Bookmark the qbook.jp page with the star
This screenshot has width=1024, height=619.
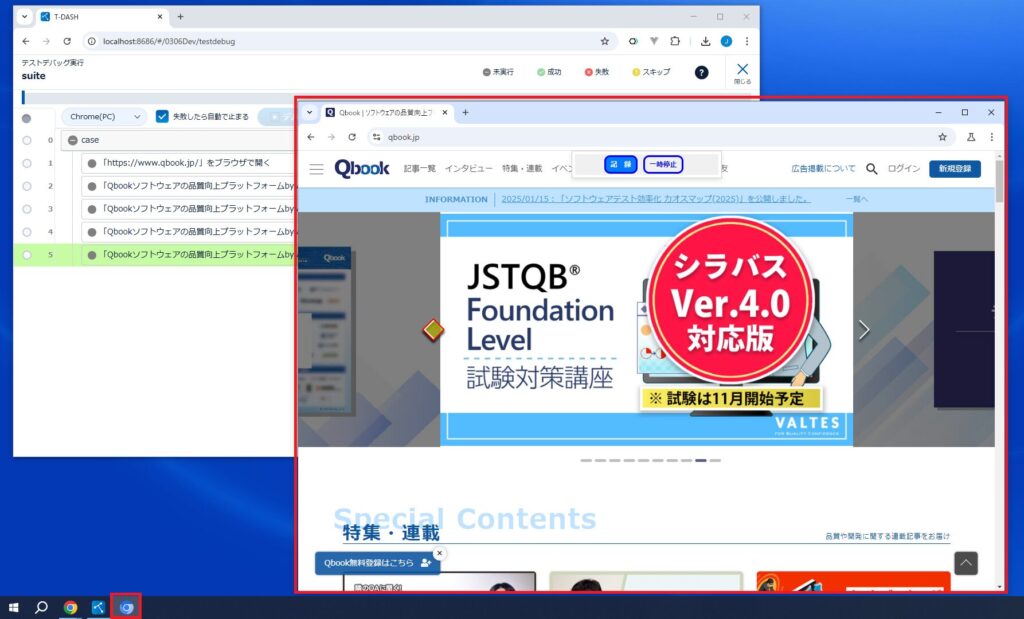(942, 137)
